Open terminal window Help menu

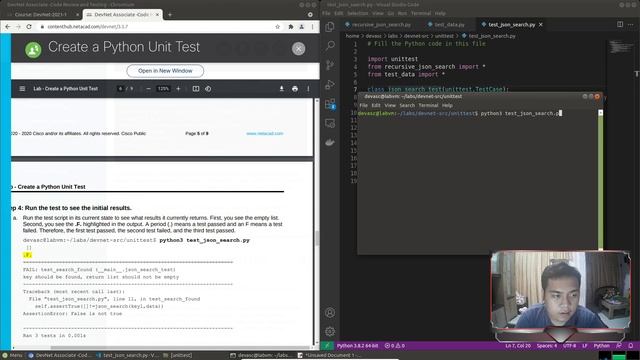(x=447, y=105)
